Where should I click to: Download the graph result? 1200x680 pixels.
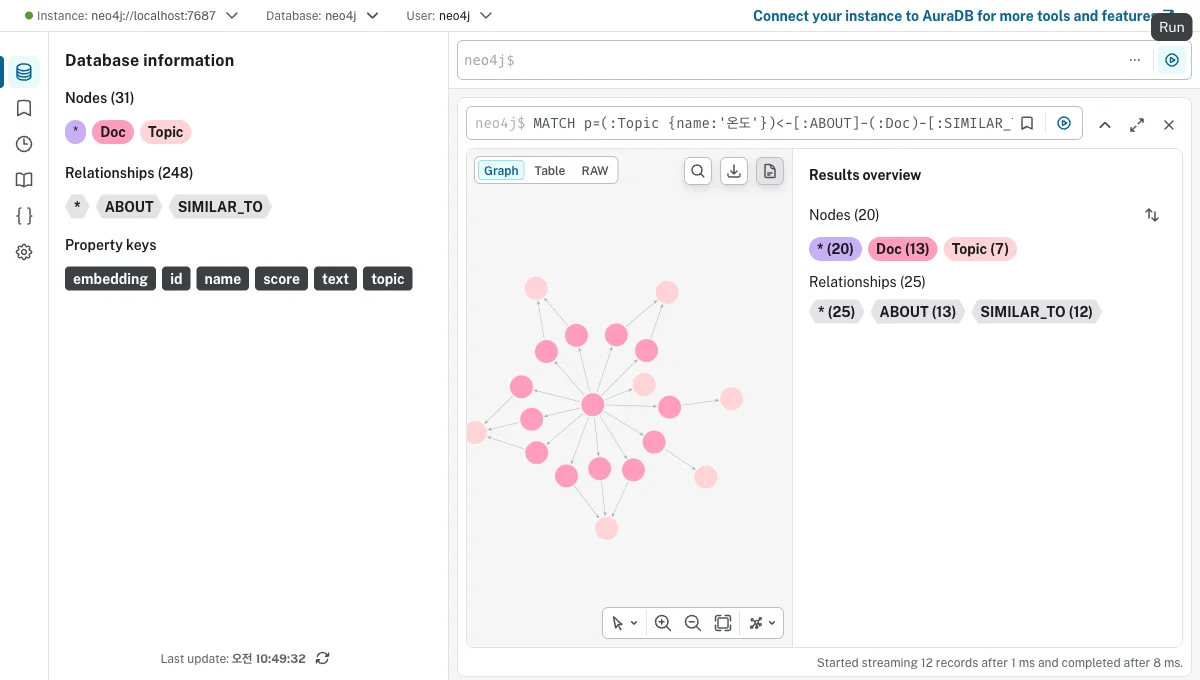(x=734, y=171)
